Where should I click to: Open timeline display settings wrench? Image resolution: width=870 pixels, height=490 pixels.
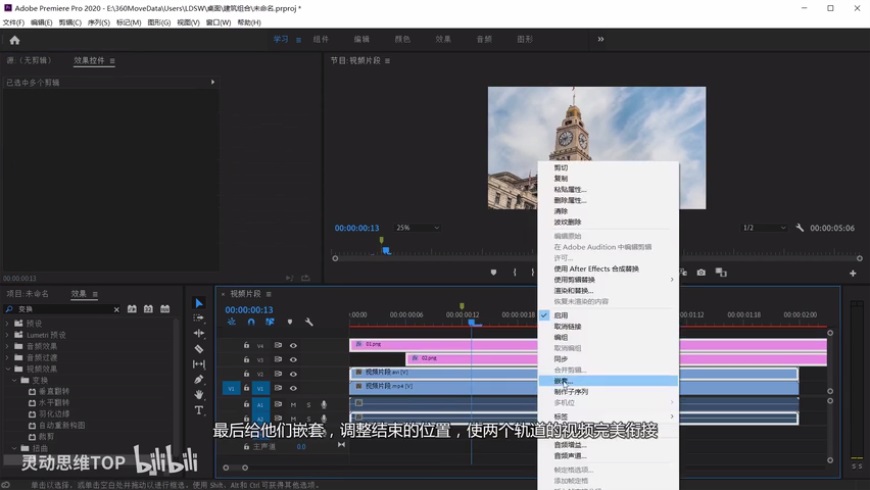click(x=309, y=322)
